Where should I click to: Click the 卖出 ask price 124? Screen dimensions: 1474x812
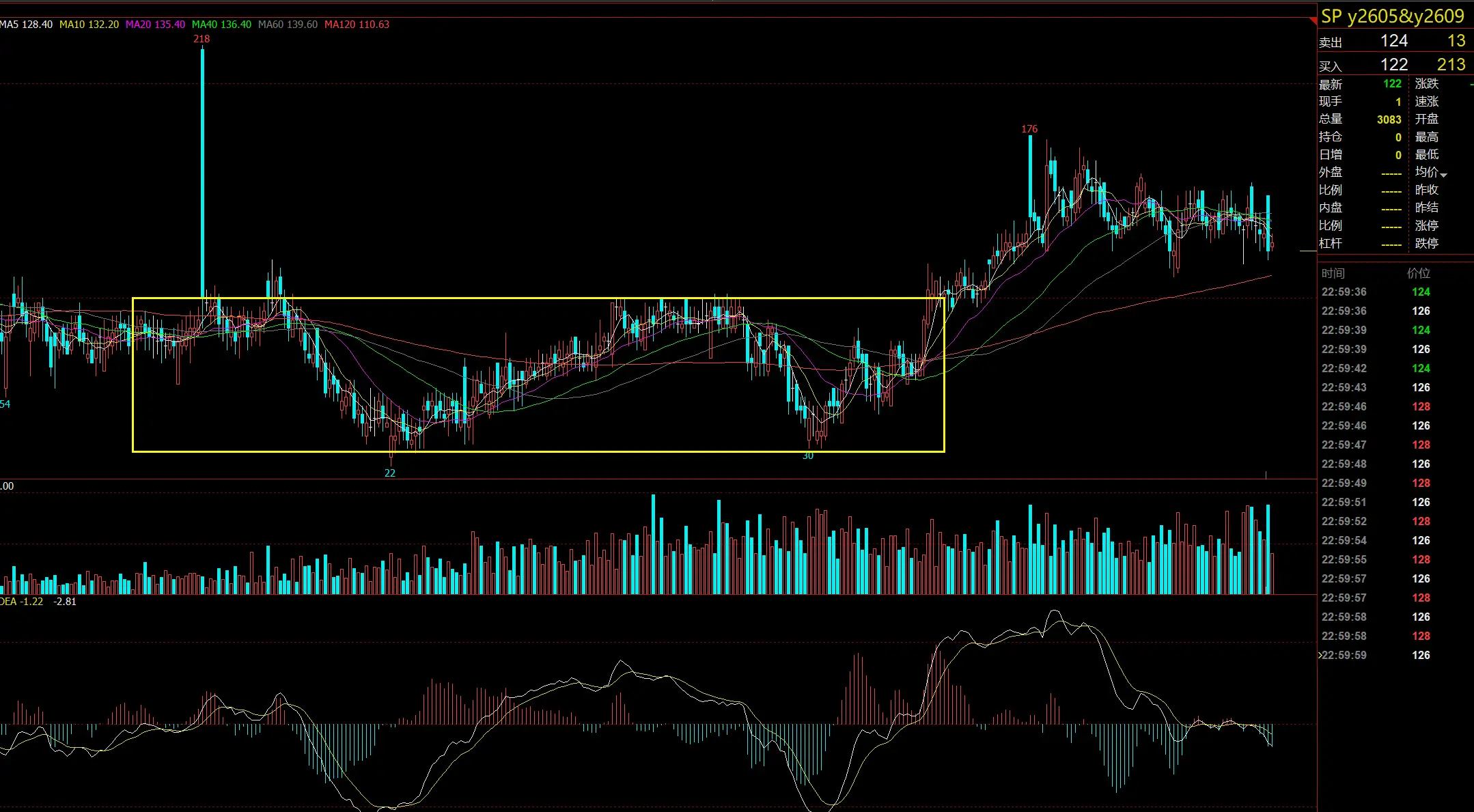coord(1393,41)
